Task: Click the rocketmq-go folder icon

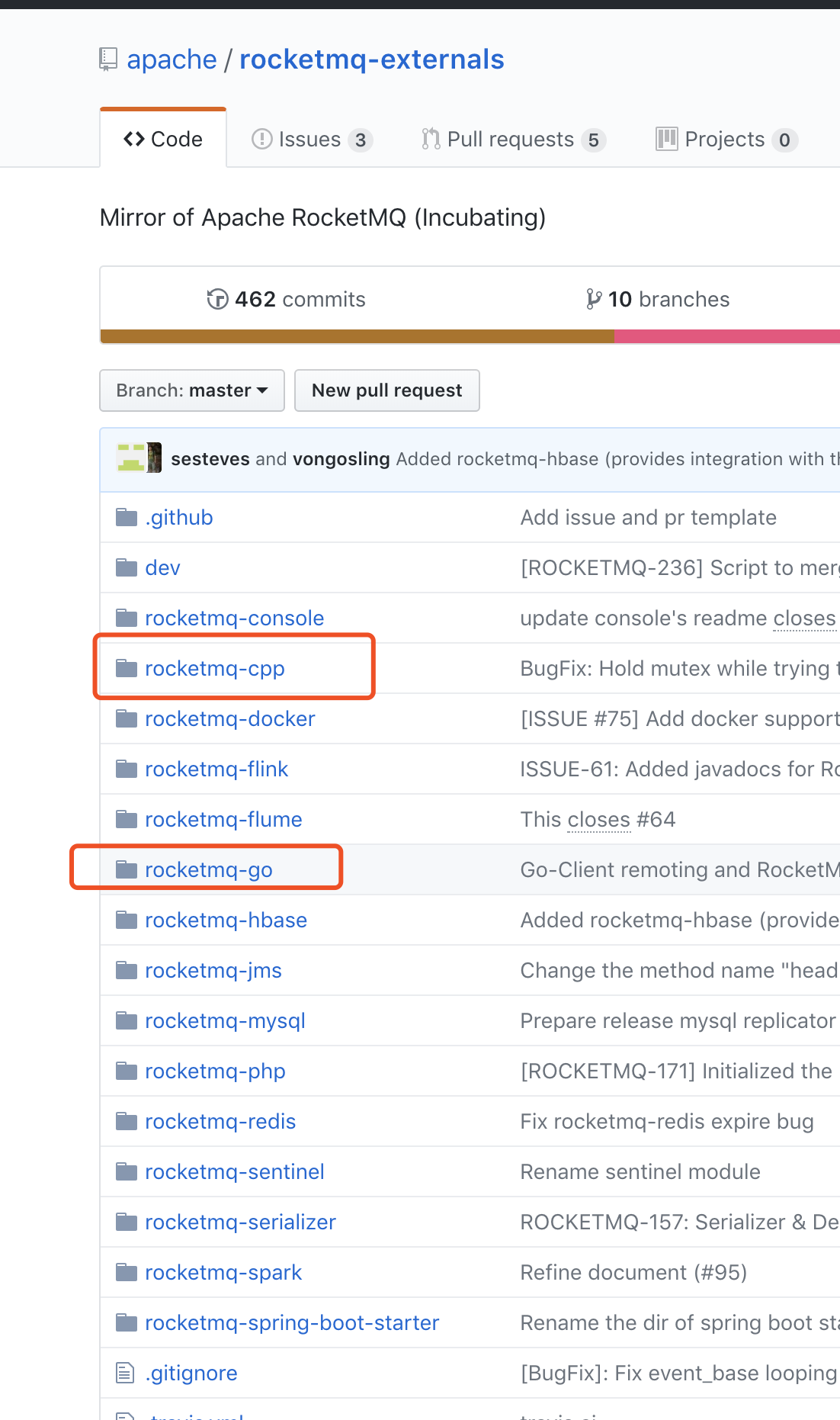Action: (126, 870)
